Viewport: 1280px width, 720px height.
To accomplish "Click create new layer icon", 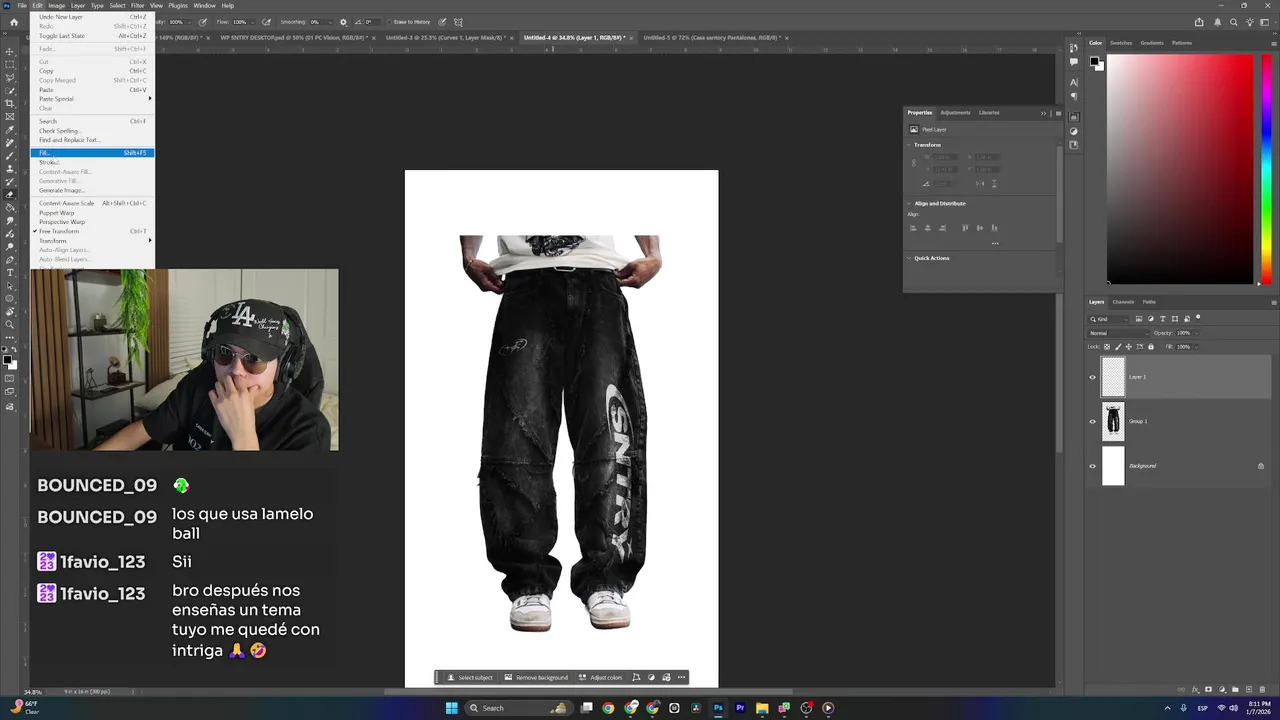I will point(1249,689).
